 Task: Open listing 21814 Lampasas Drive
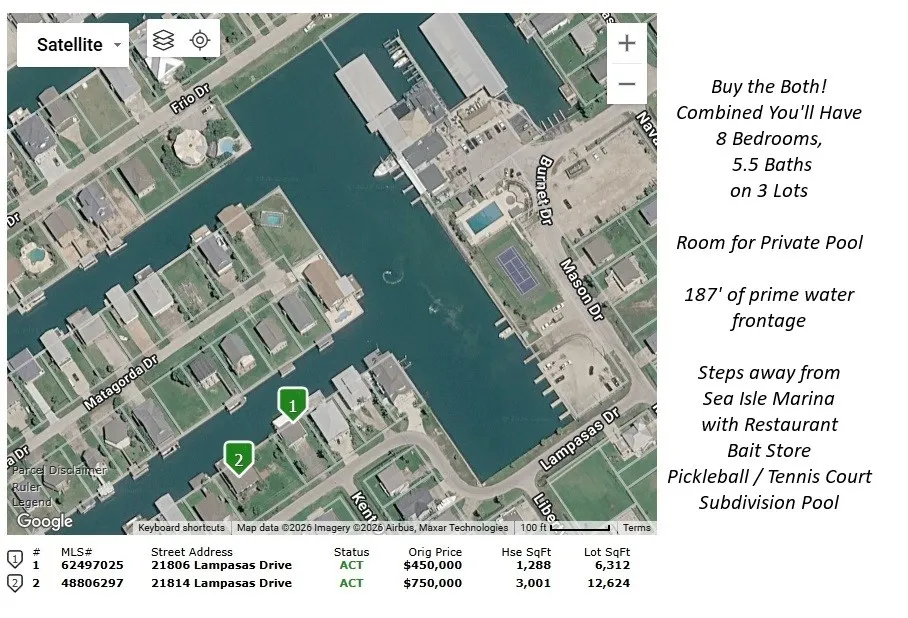221,583
